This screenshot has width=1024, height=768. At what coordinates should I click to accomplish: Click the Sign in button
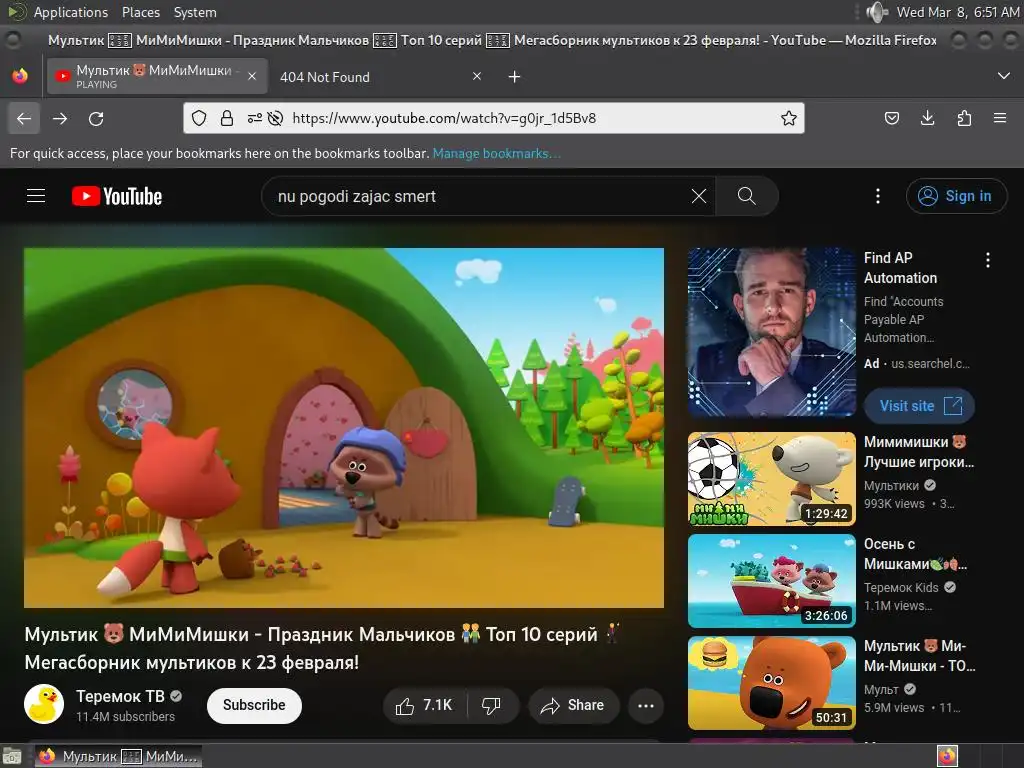[x=957, y=196]
